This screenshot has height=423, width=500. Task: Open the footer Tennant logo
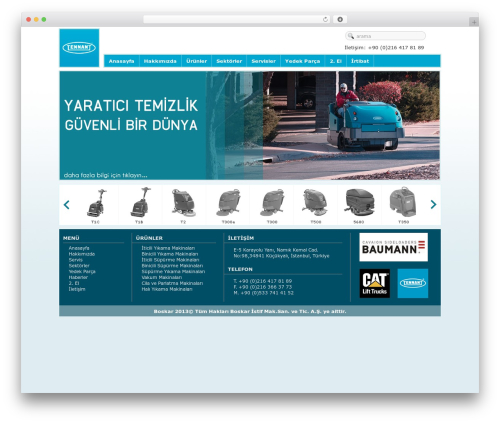tap(413, 283)
